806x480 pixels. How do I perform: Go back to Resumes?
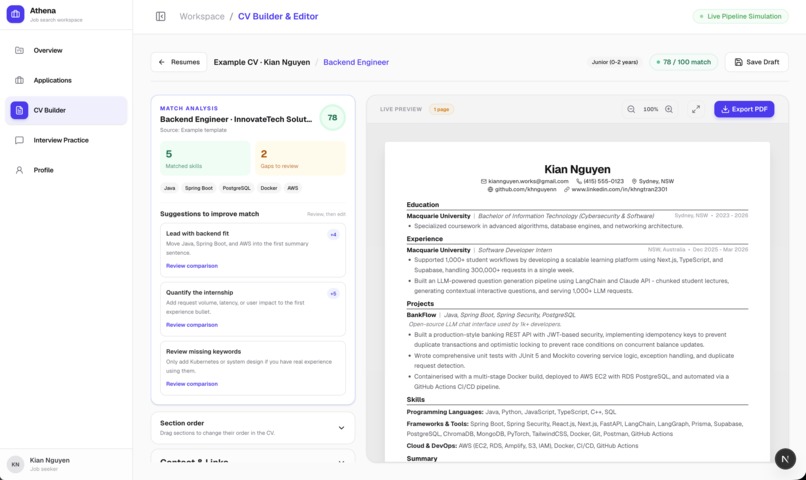tap(179, 62)
